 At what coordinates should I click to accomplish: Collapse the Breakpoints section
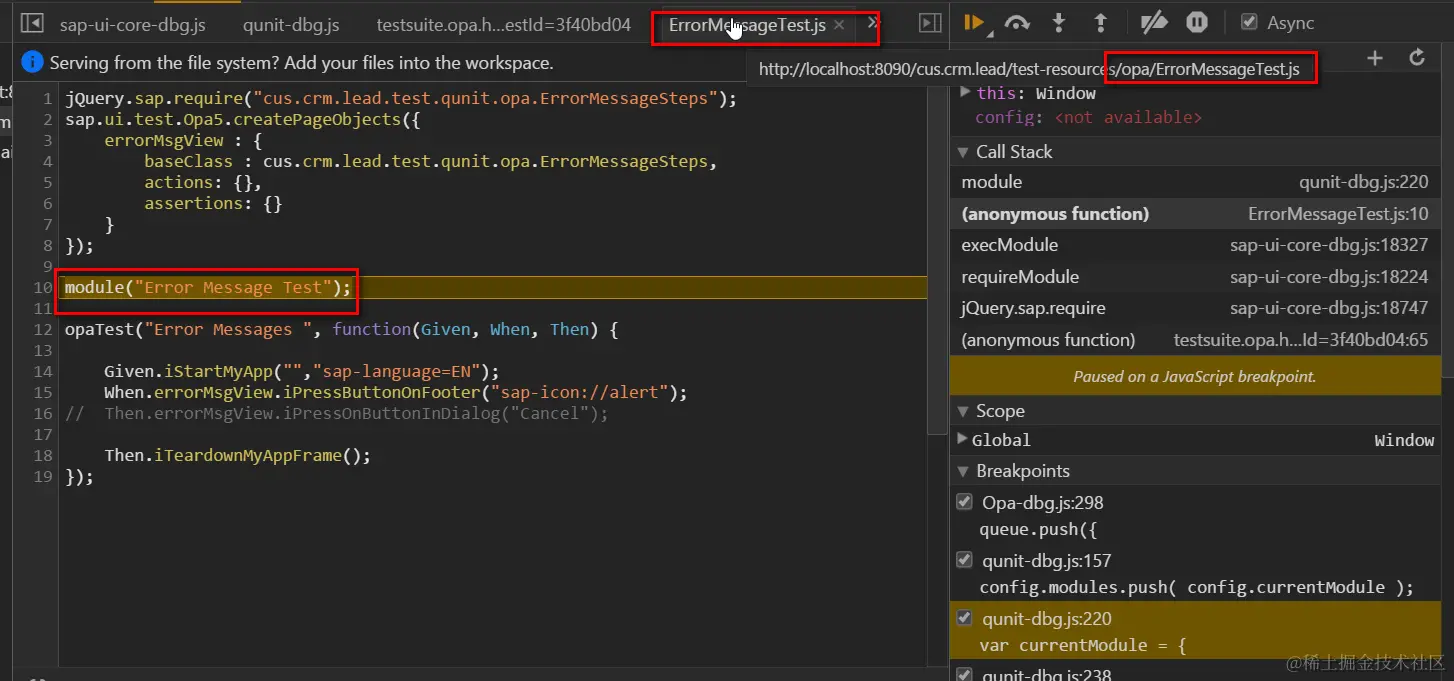click(x=964, y=471)
